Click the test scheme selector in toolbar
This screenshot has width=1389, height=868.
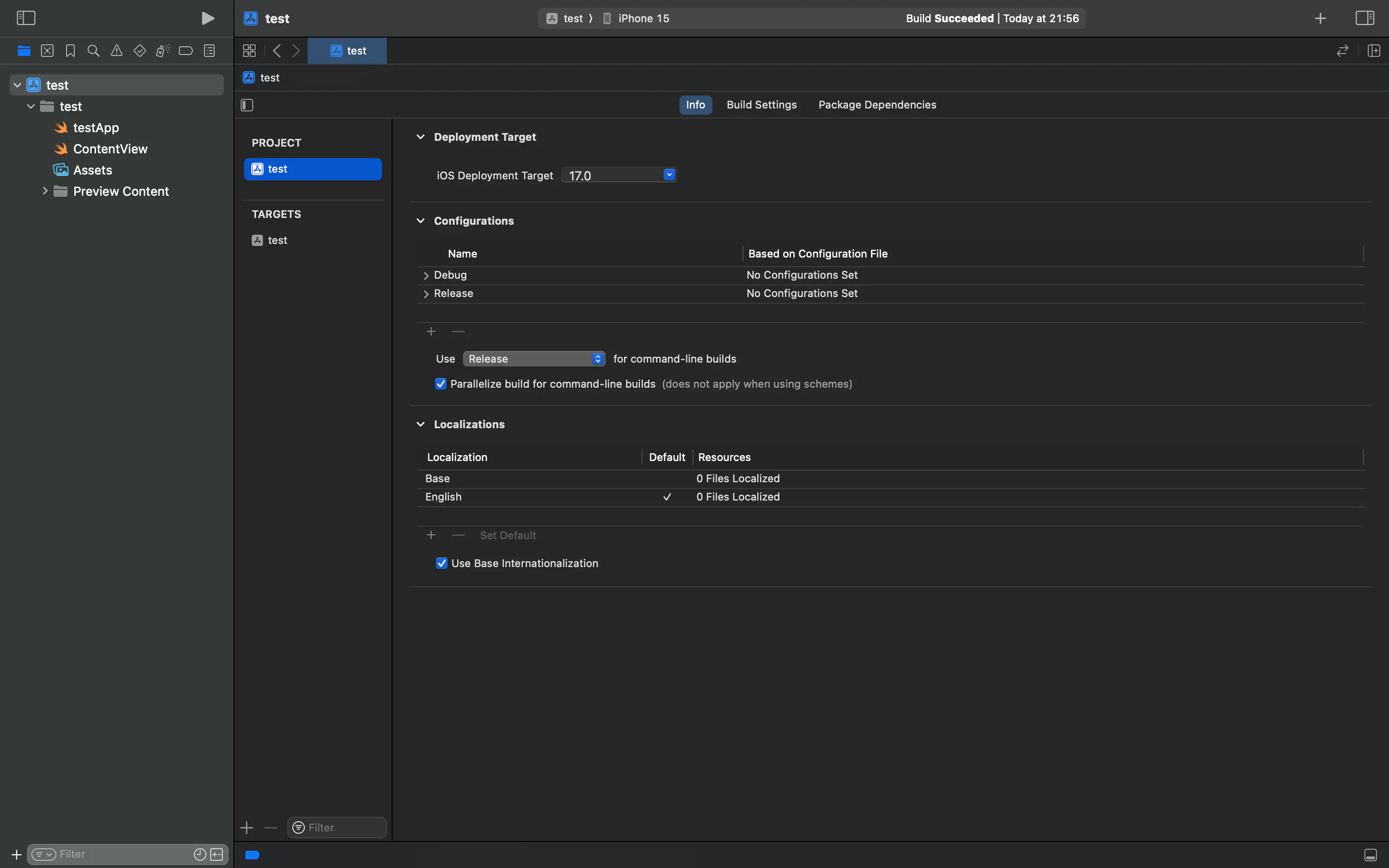[x=565, y=18]
